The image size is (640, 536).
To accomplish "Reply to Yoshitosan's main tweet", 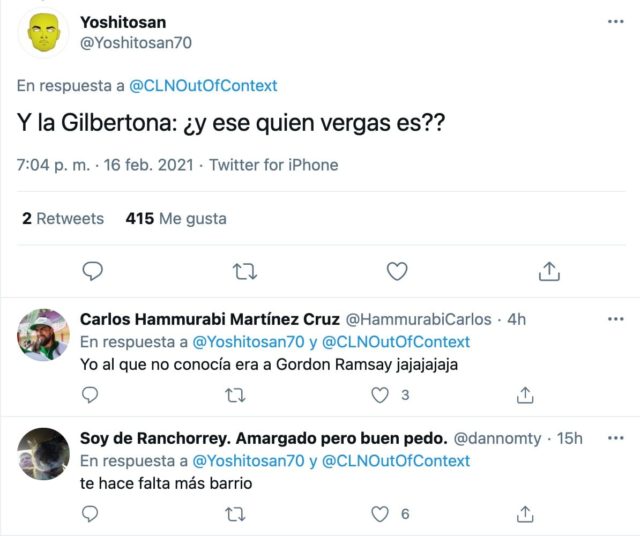I will coord(93,270).
